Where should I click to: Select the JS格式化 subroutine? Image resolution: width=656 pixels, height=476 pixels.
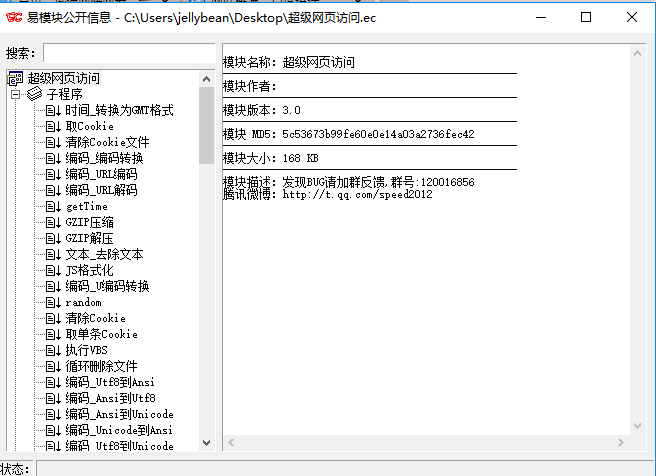coord(90,270)
